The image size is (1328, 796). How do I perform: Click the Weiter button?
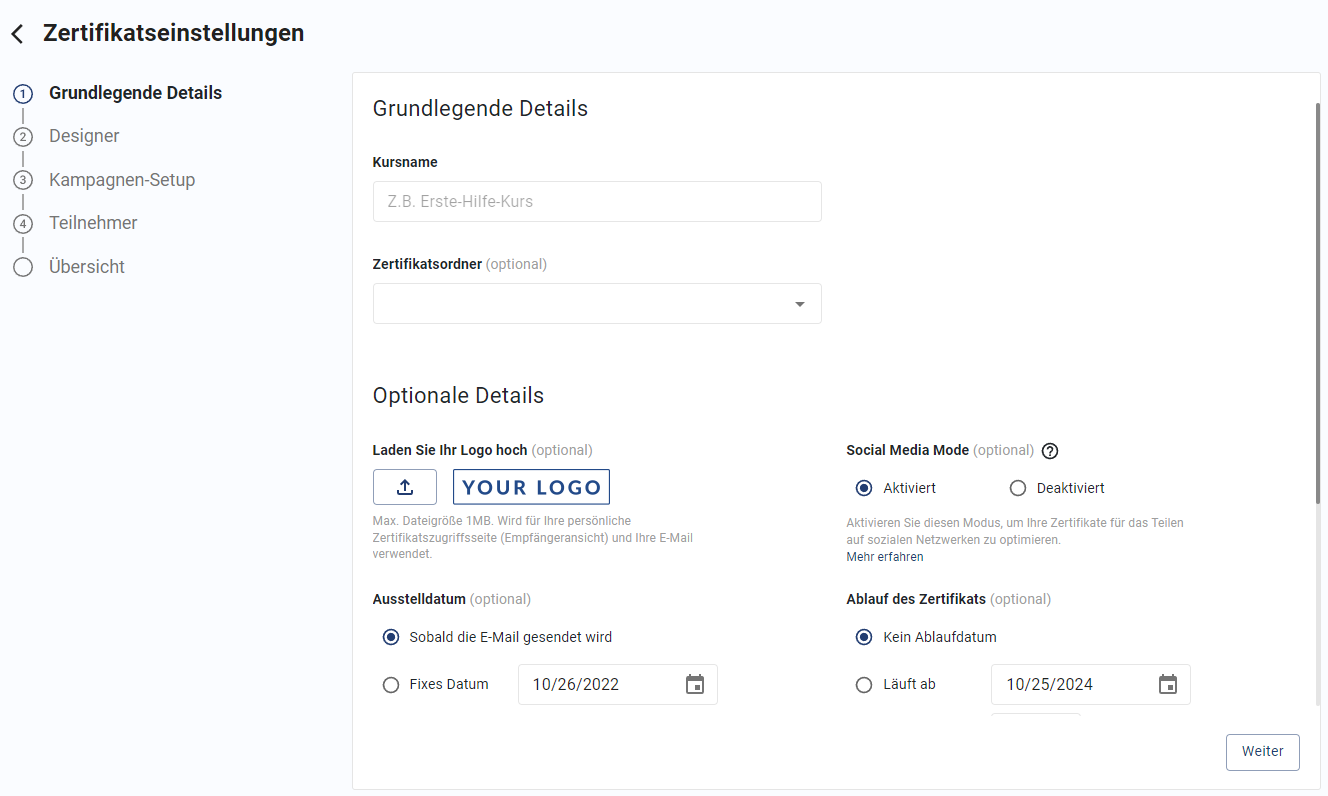click(1262, 751)
